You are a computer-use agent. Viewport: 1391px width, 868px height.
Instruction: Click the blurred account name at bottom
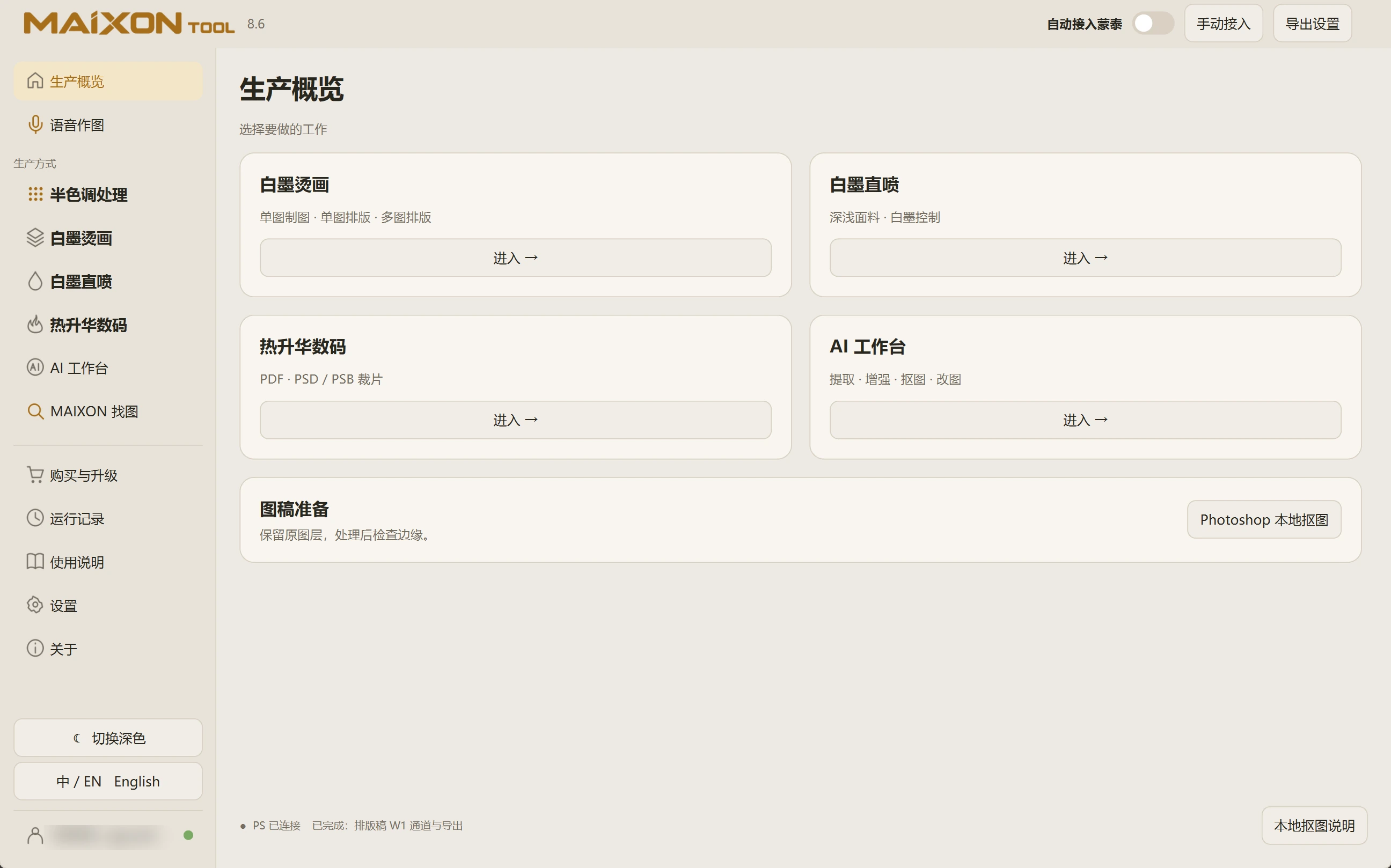point(107,835)
